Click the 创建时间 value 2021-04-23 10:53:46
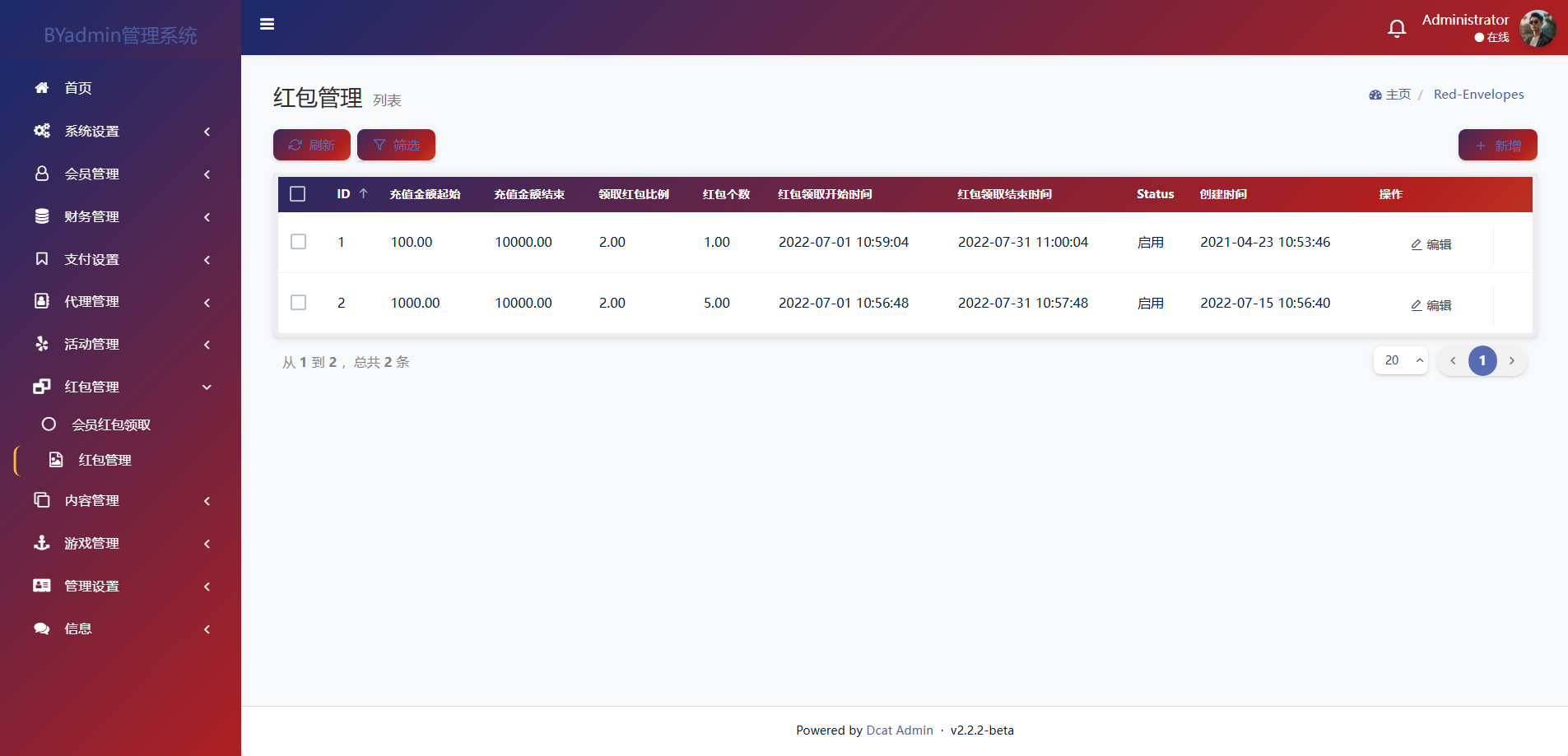1568x756 pixels. coord(1265,242)
